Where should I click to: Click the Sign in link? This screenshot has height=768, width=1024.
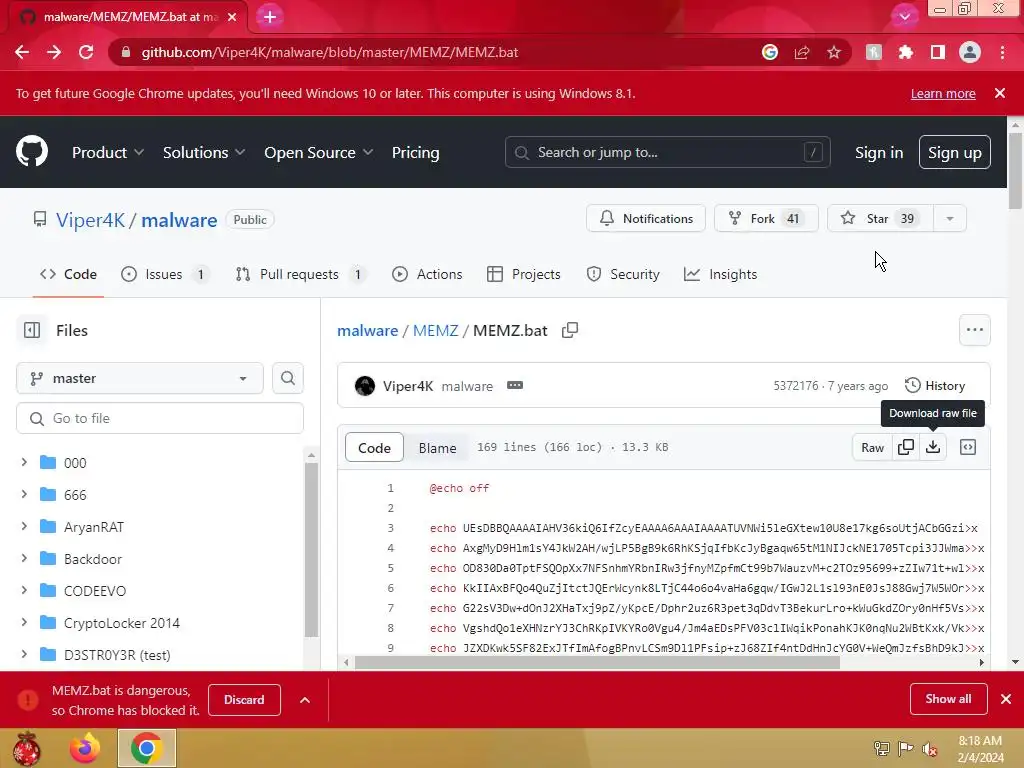coord(879,152)
